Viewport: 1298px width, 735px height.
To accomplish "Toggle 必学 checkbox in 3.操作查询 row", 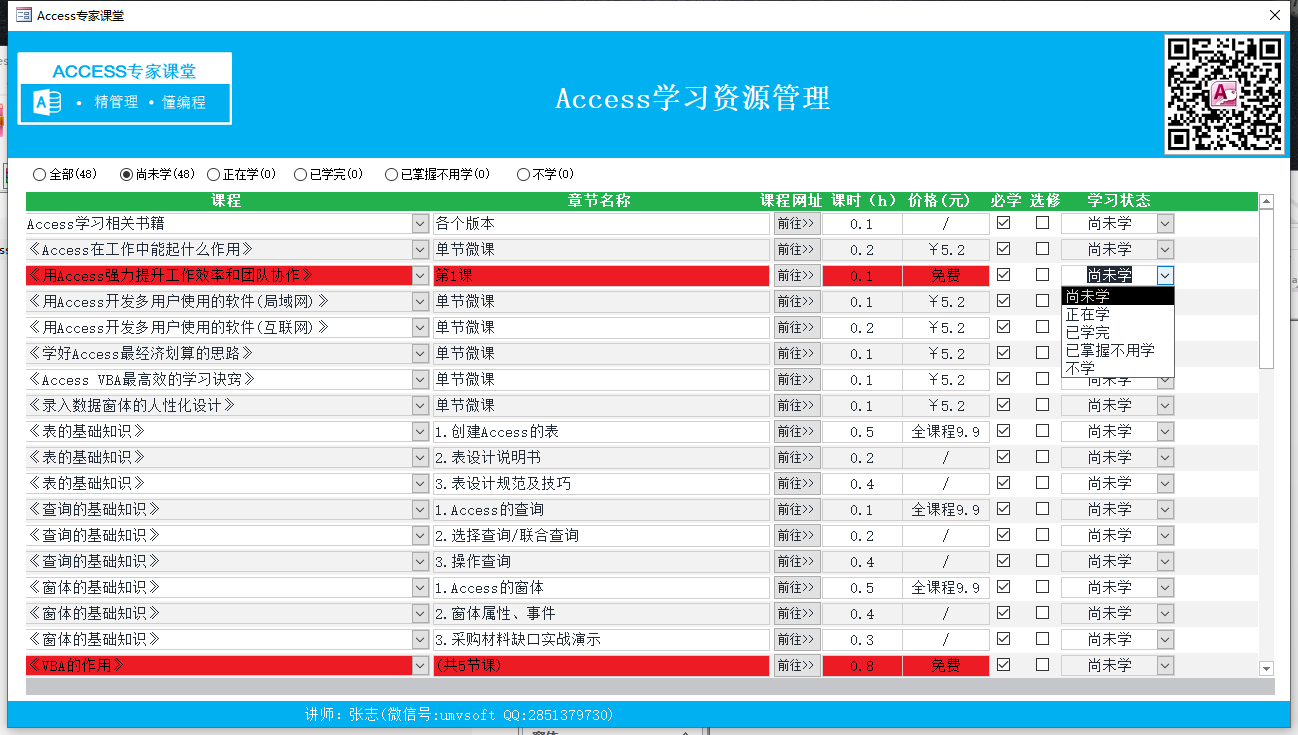I will pyautogui.click(x=1004, y=560).
